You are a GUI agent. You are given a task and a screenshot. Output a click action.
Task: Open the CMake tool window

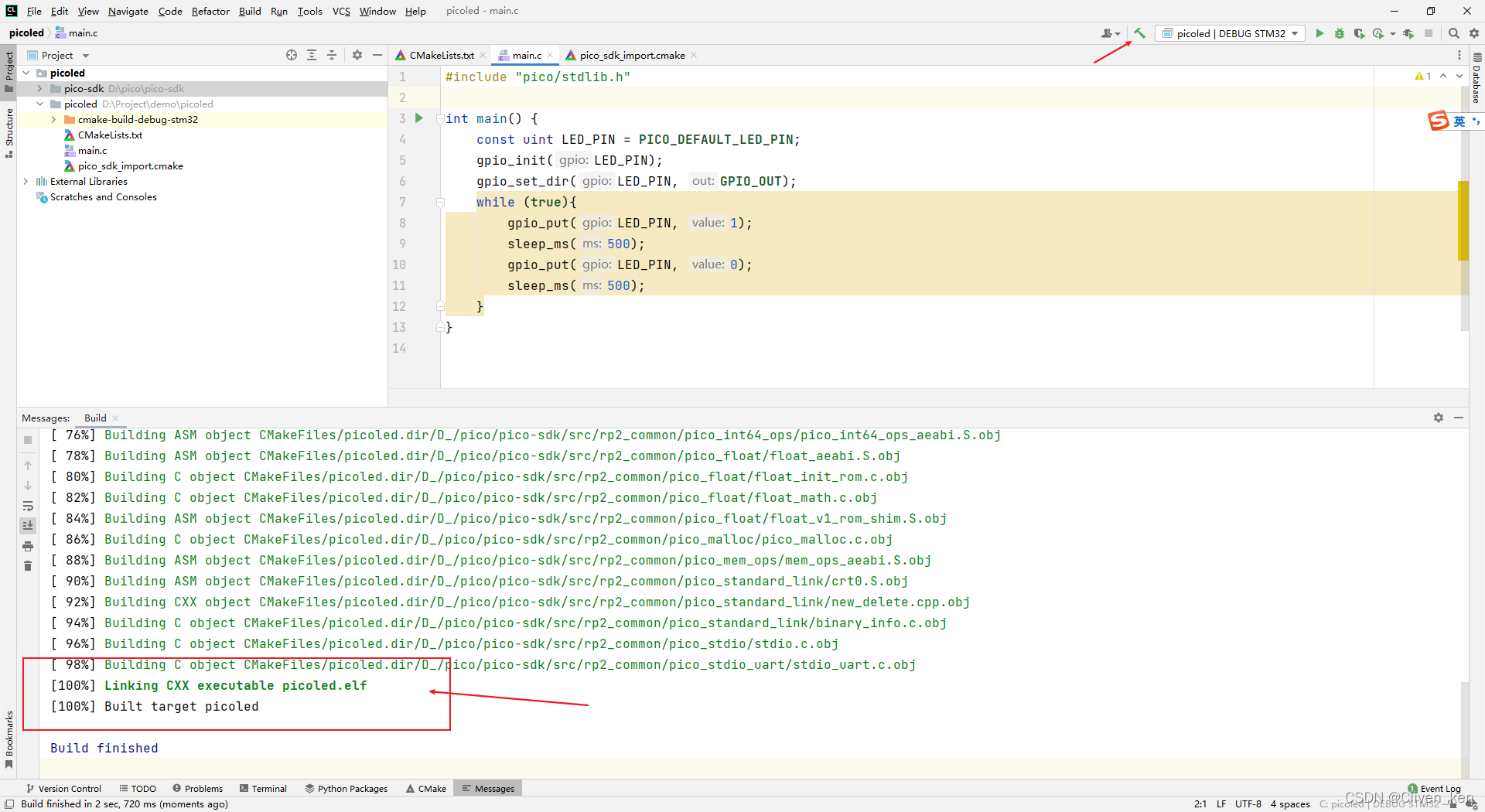coord(426,788)
